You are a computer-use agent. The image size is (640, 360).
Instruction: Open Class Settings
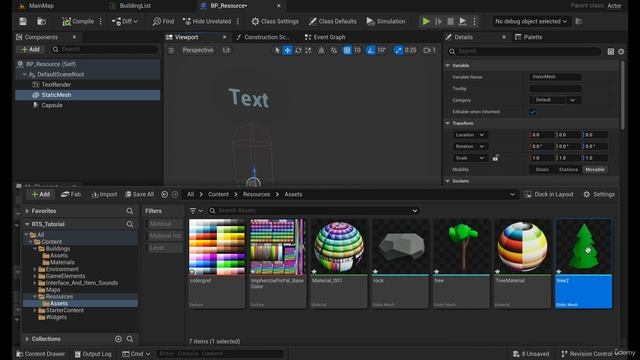tap(275, 21)
